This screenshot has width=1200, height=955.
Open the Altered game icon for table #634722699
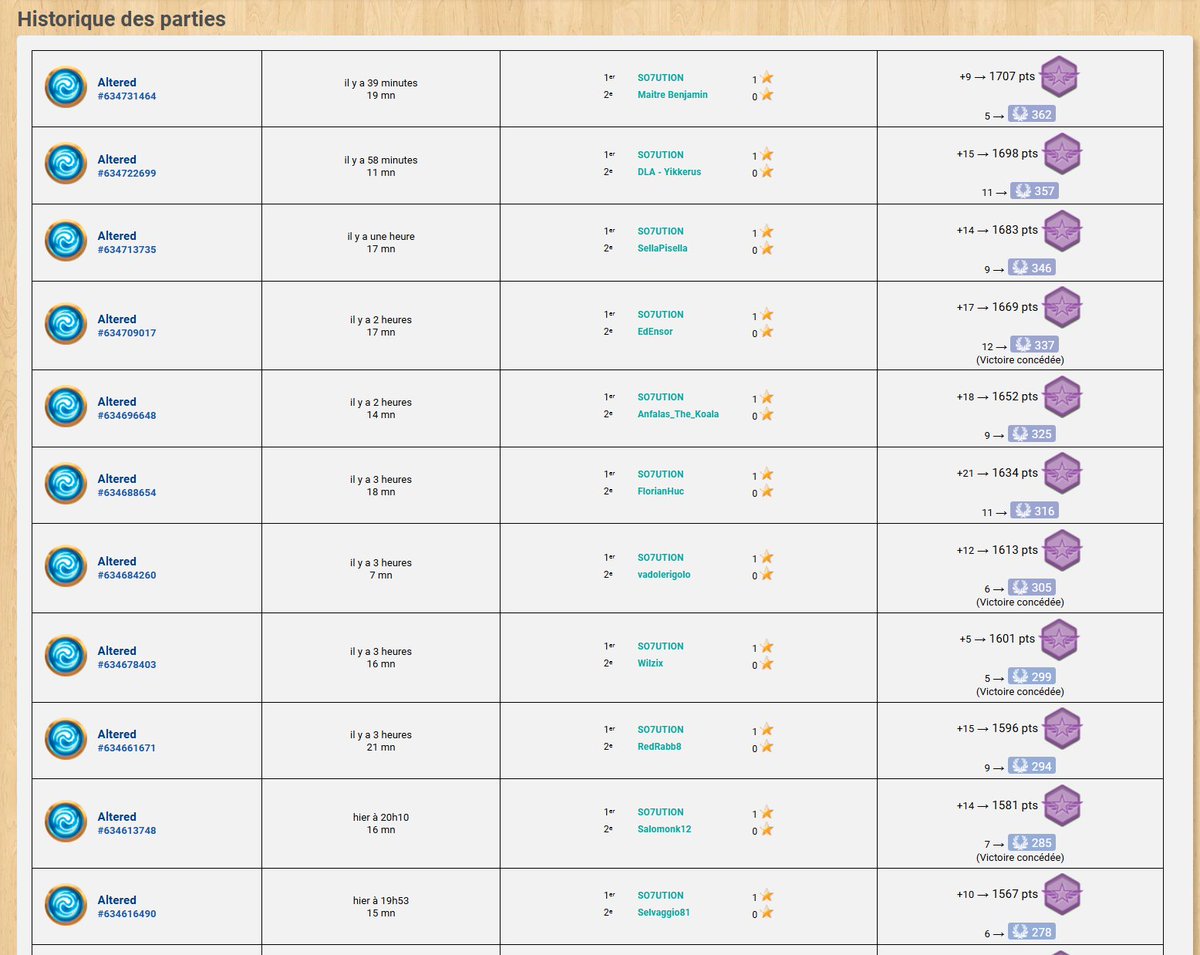pos(66,165)
